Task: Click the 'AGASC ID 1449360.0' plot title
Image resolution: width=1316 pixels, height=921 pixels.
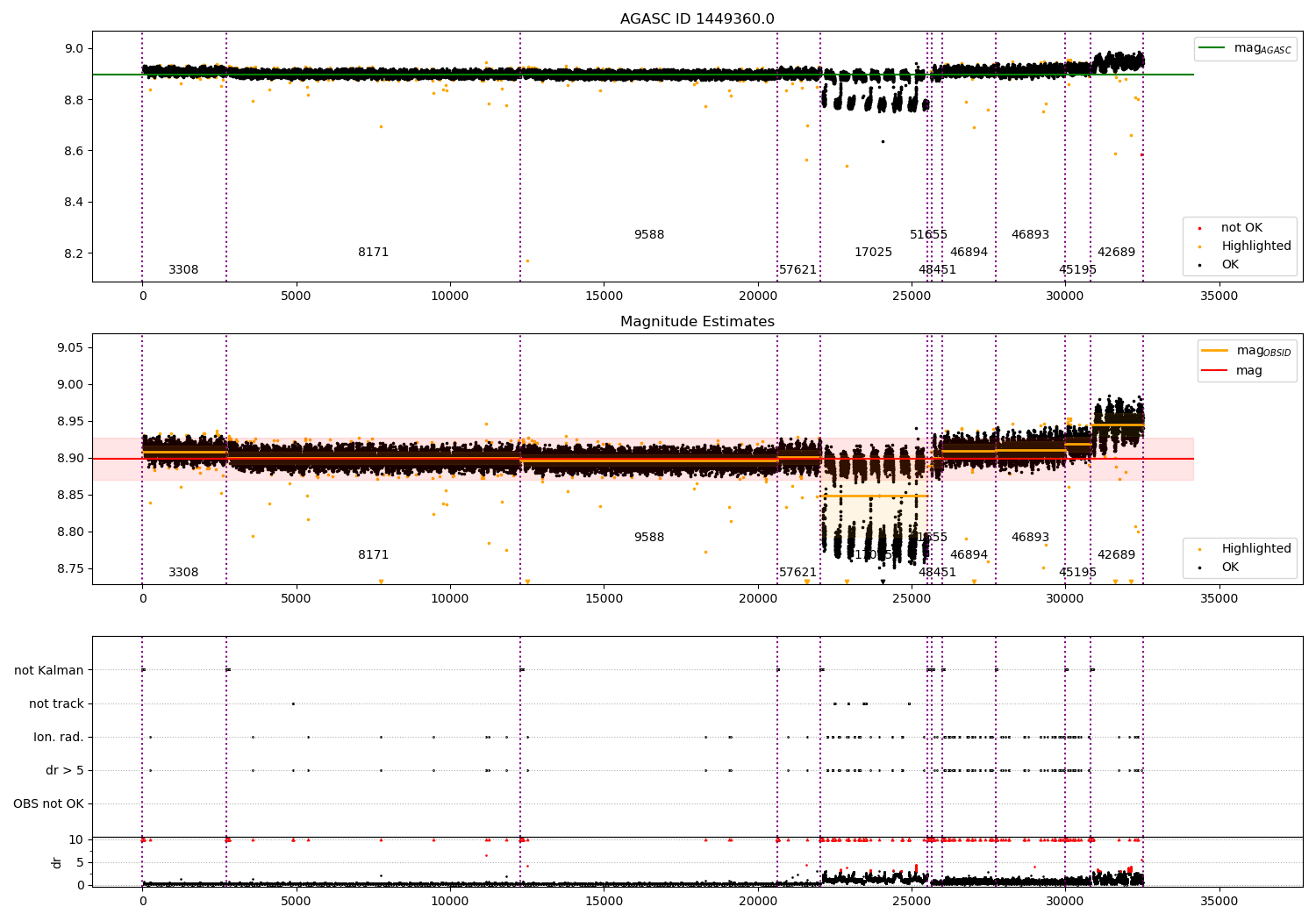Action: click(697, 19)
